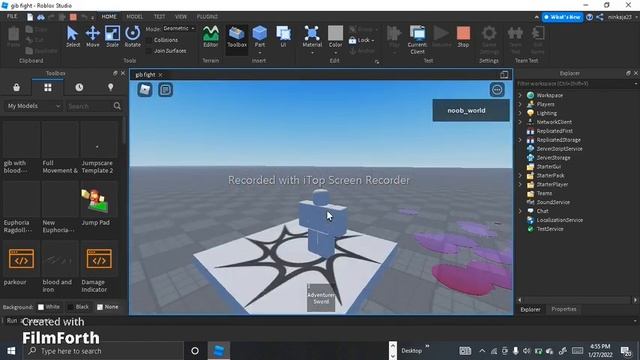Click the What's New button
640x360 pixels.
(x=562, y=17)
